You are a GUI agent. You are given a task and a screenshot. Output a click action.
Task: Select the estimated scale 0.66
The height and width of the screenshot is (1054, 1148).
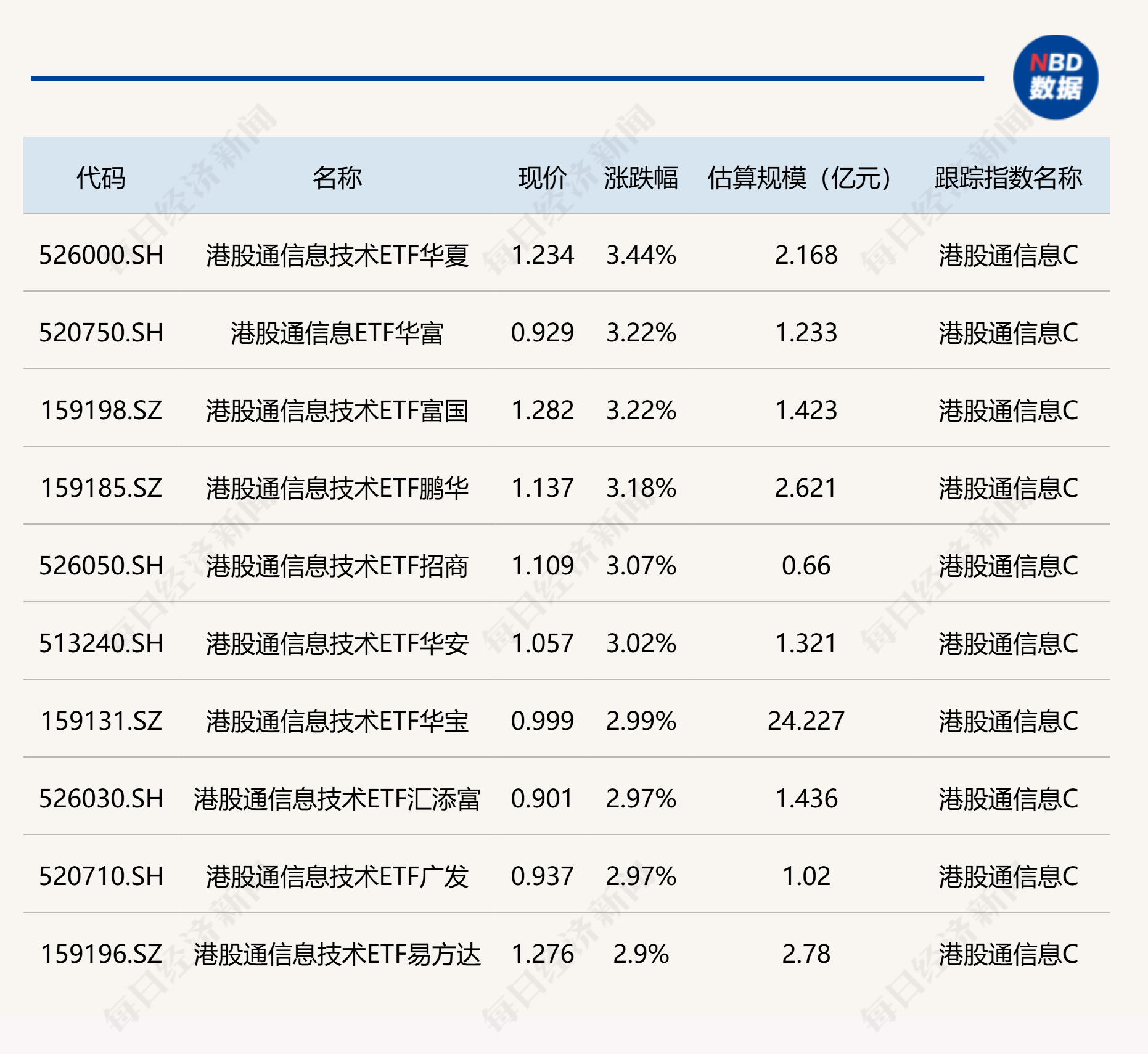point(806,566)
